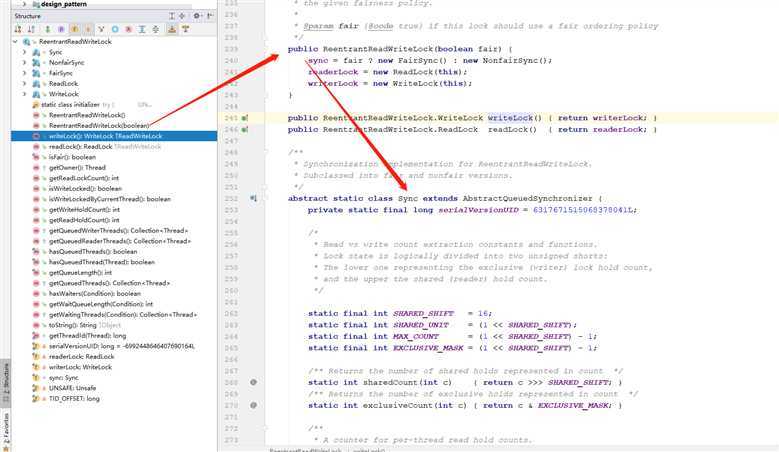The image size is (779, 452).
Task: Click the gutter icon beside sharedCount
Action: (253, 382)
